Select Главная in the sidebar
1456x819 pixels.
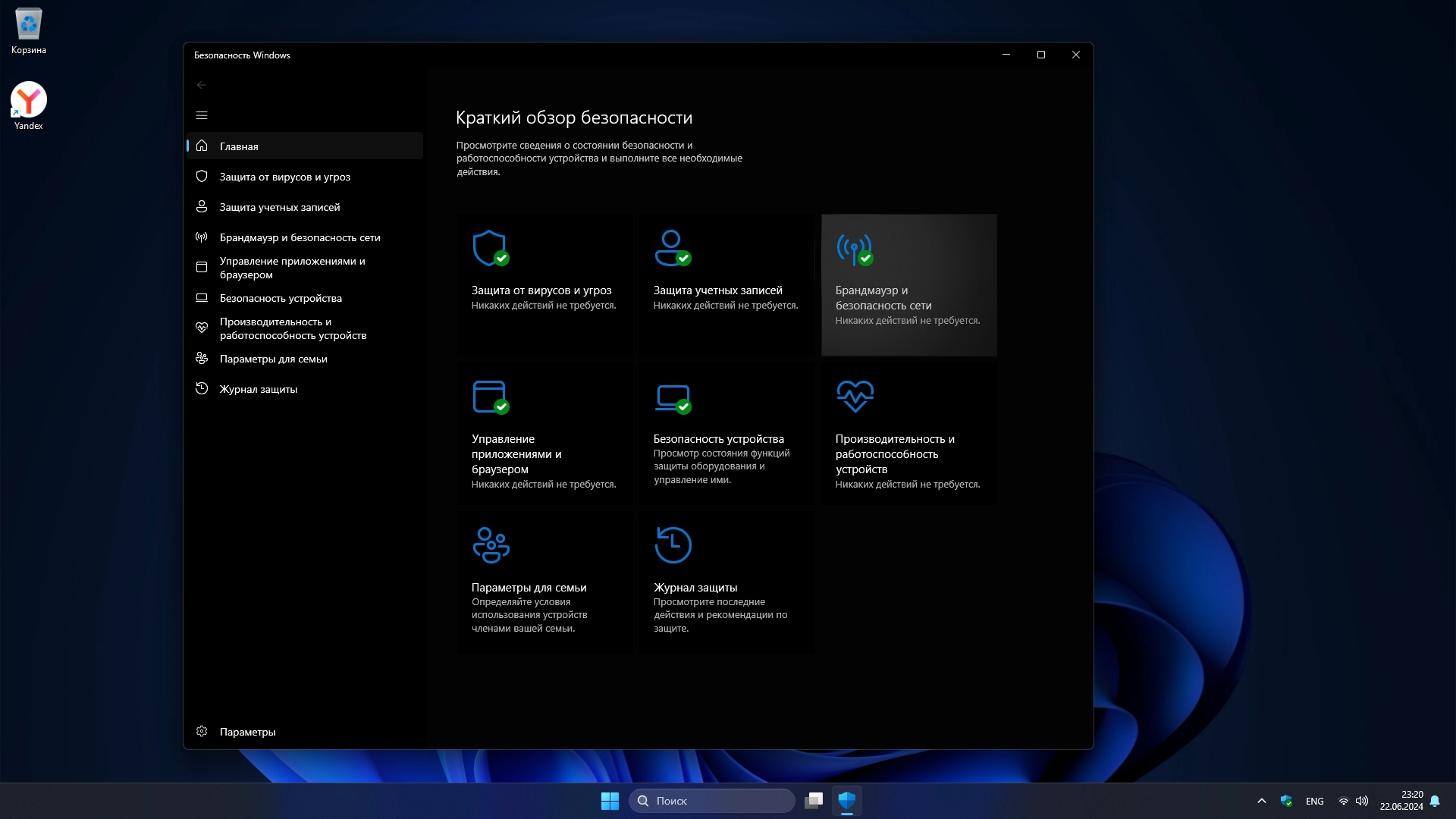click(238, 146)
